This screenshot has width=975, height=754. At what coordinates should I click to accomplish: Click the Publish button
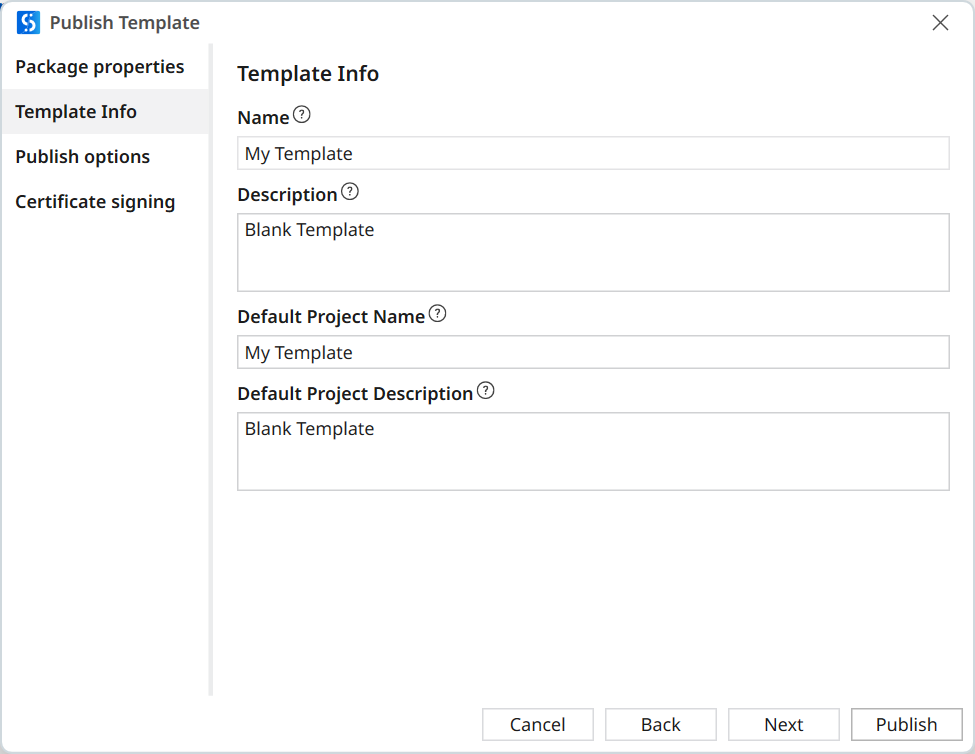pos(906,725)
